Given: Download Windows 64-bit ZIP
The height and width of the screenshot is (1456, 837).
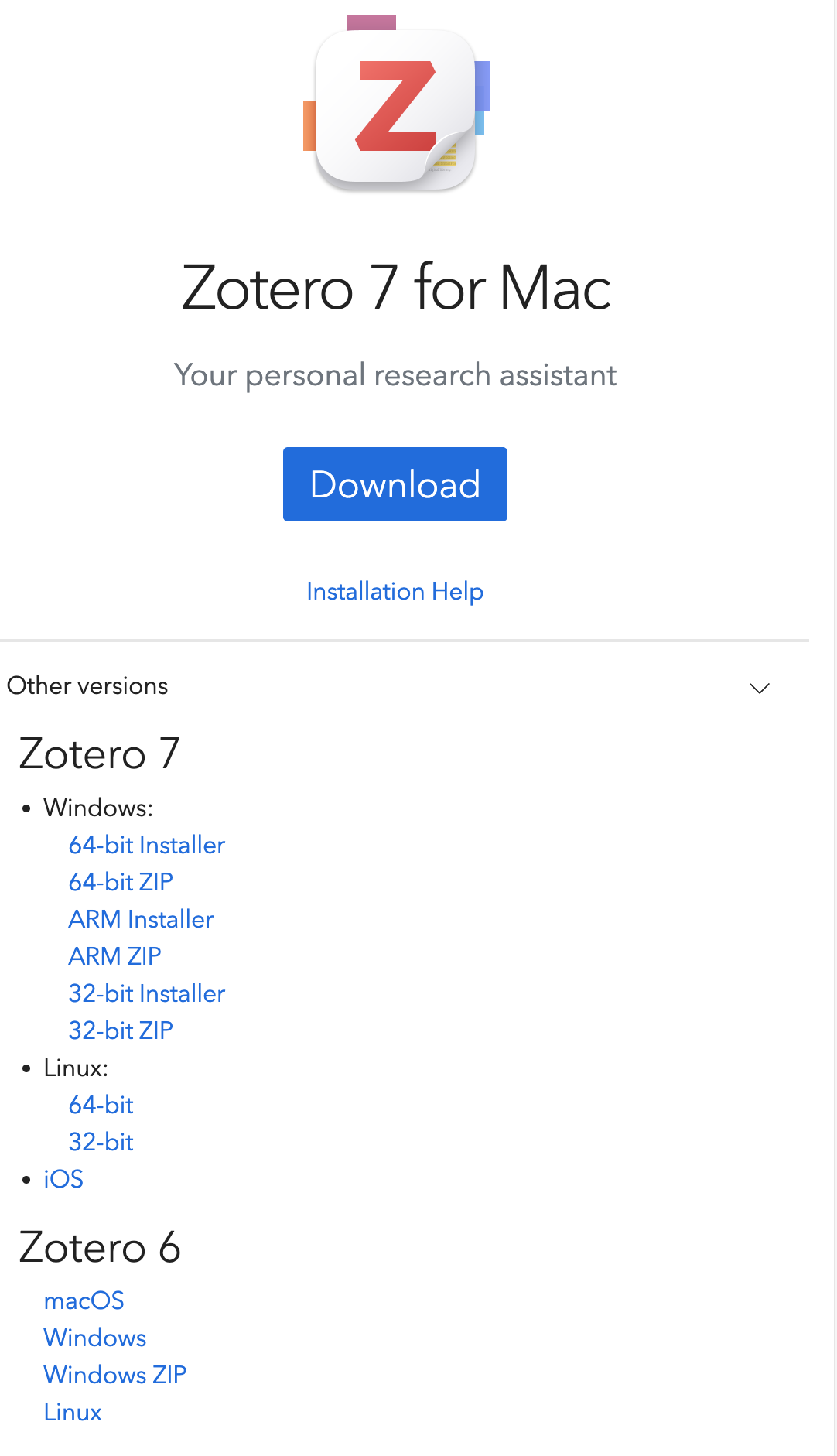Looking at the screenshot, I should (121, 882).
